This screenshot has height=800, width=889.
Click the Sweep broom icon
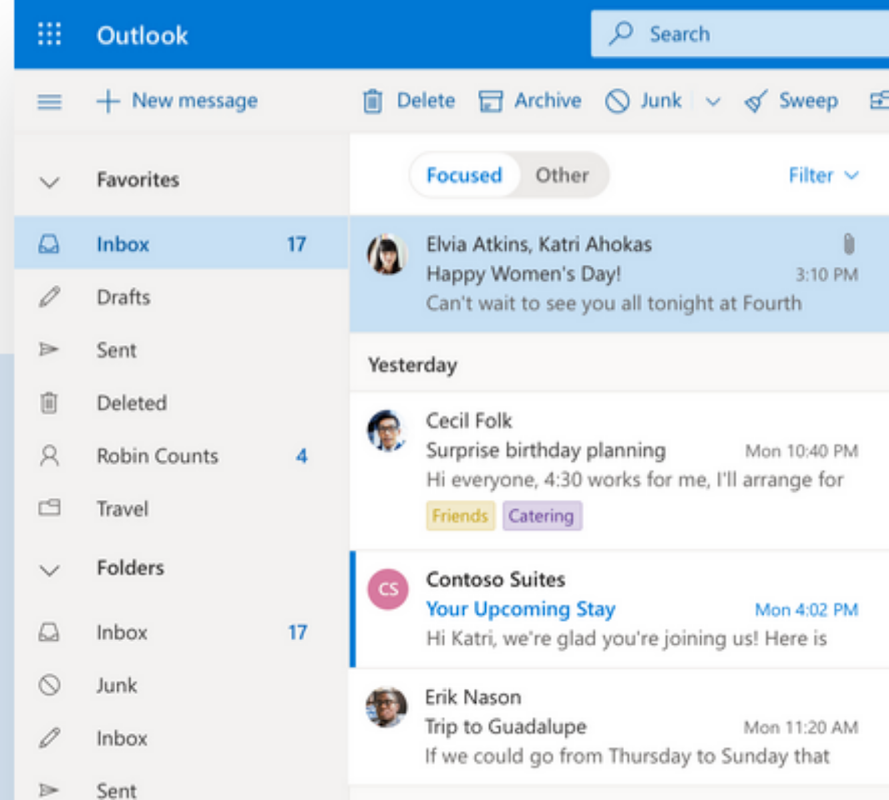756,101
